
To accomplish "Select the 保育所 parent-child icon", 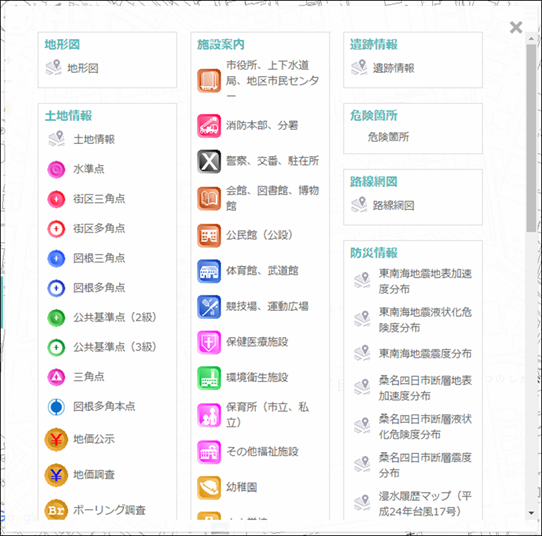I will pyautogui.click(x=209, y=415).
